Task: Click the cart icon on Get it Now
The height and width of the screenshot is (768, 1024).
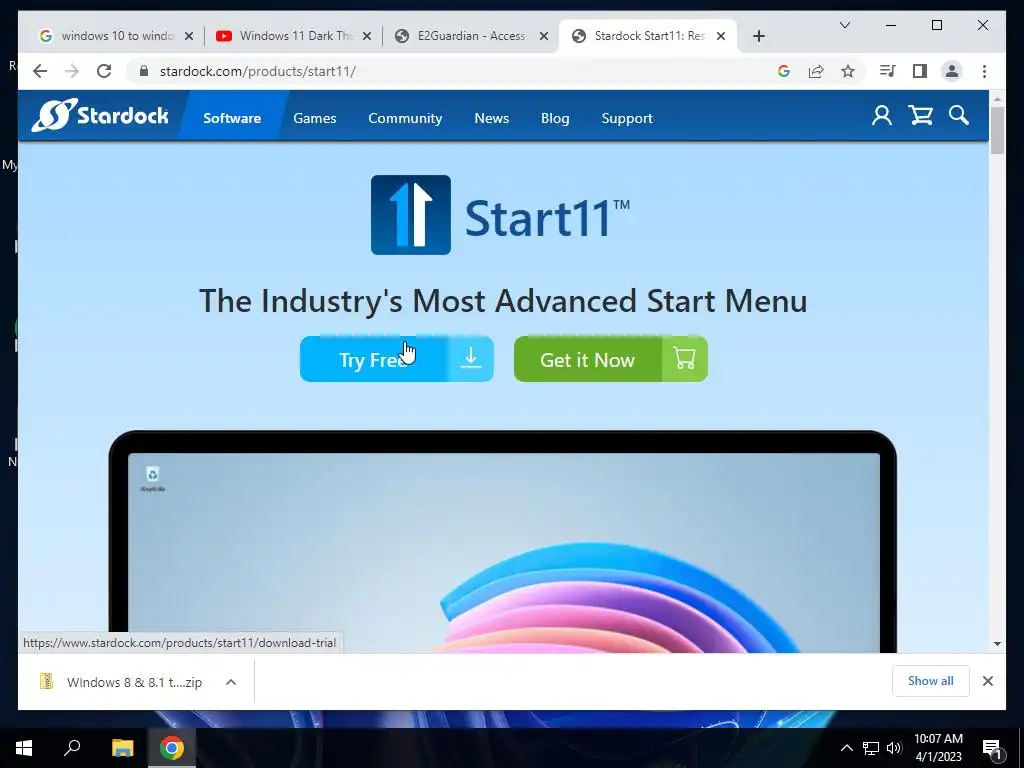Action: 684,359
